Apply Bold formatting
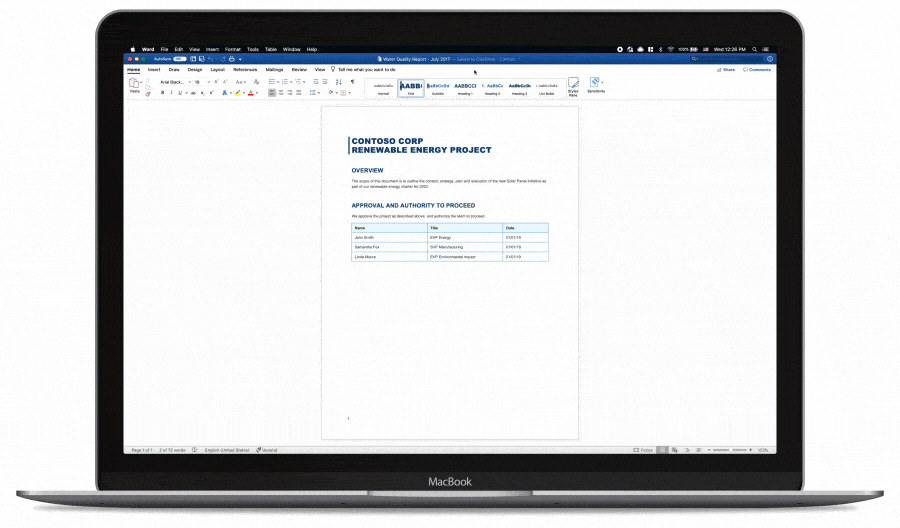 pos(163,93)
